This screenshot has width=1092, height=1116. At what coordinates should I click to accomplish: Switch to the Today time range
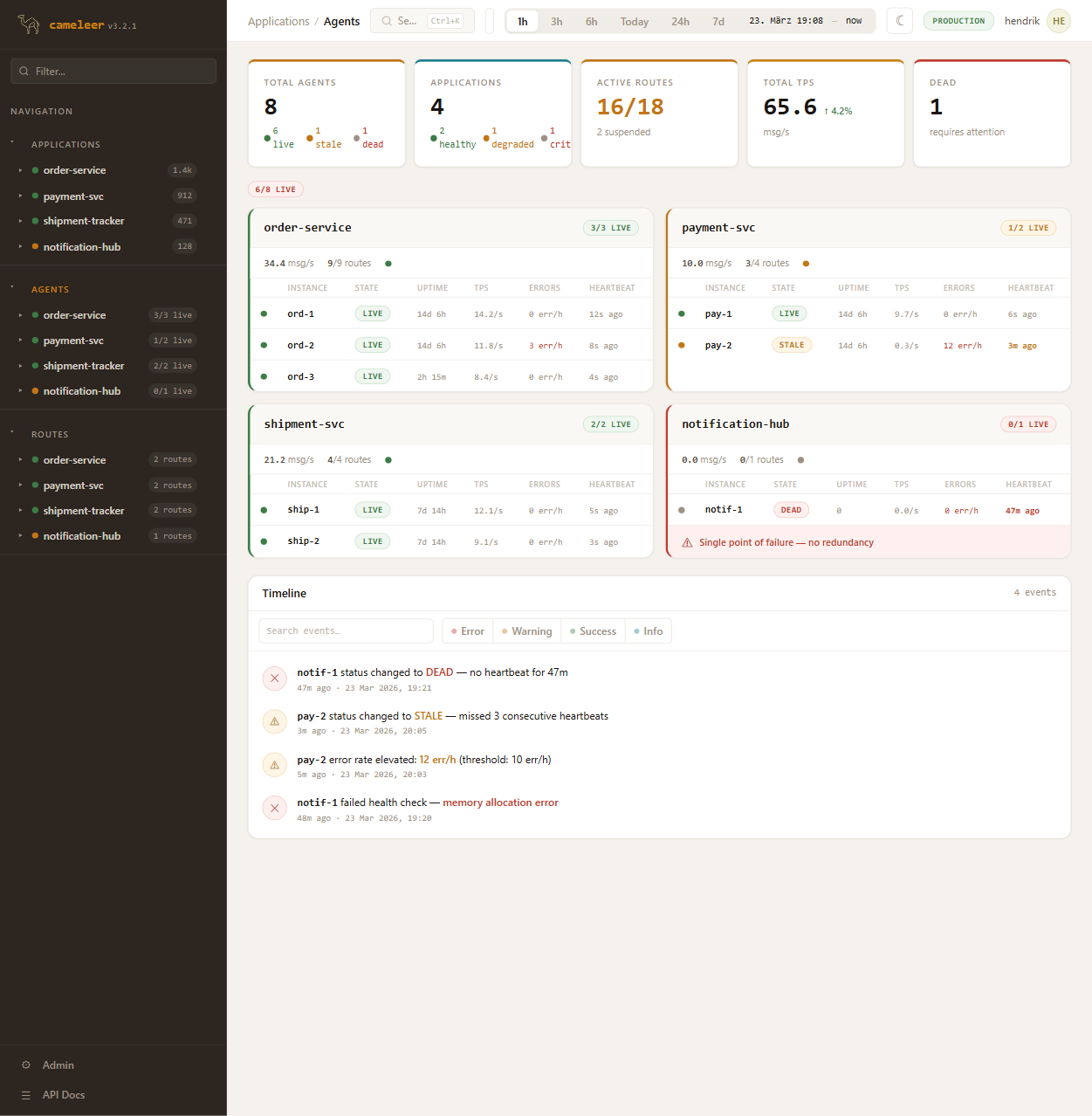(x=635, y=22)
